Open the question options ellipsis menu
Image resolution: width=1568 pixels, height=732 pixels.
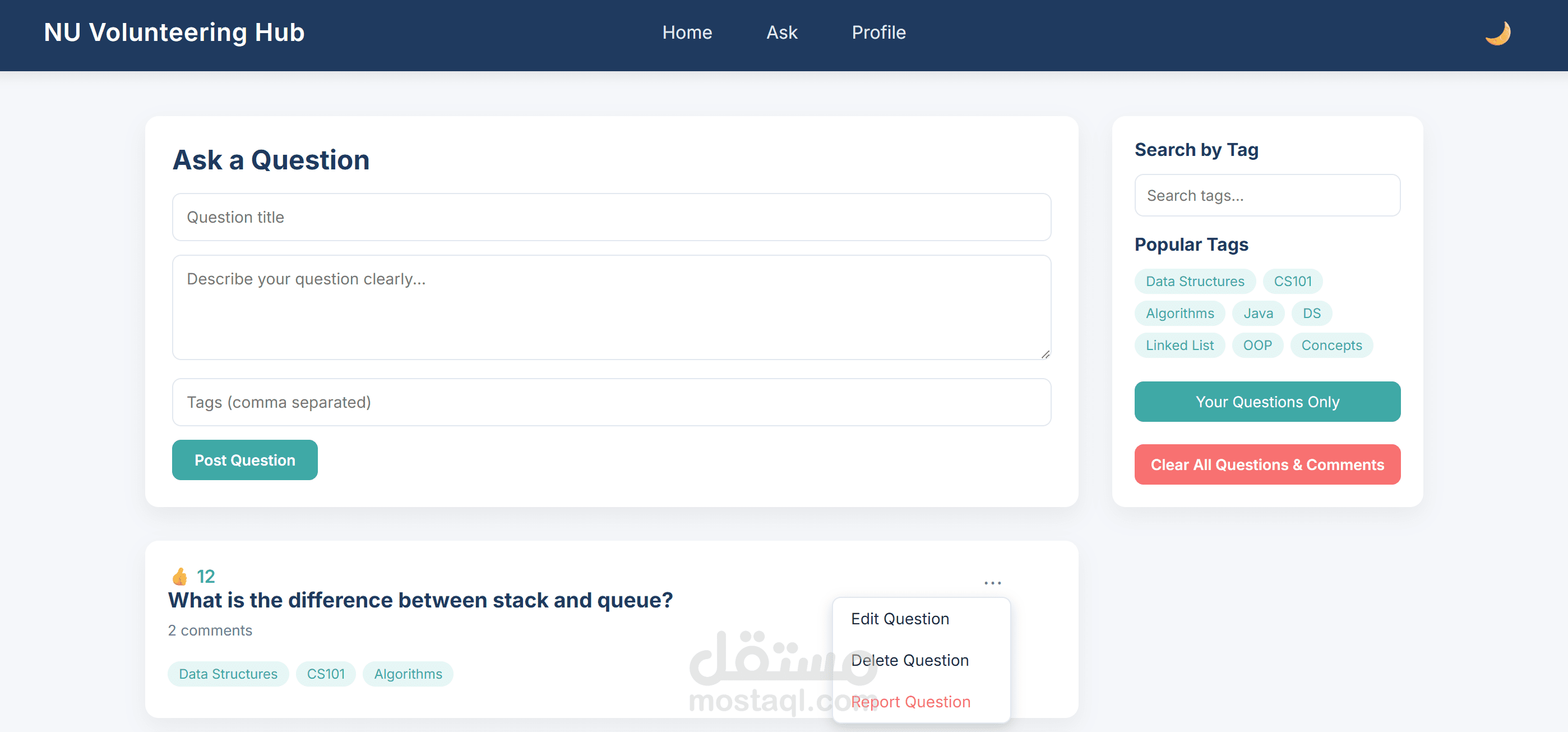pos(993,582)
